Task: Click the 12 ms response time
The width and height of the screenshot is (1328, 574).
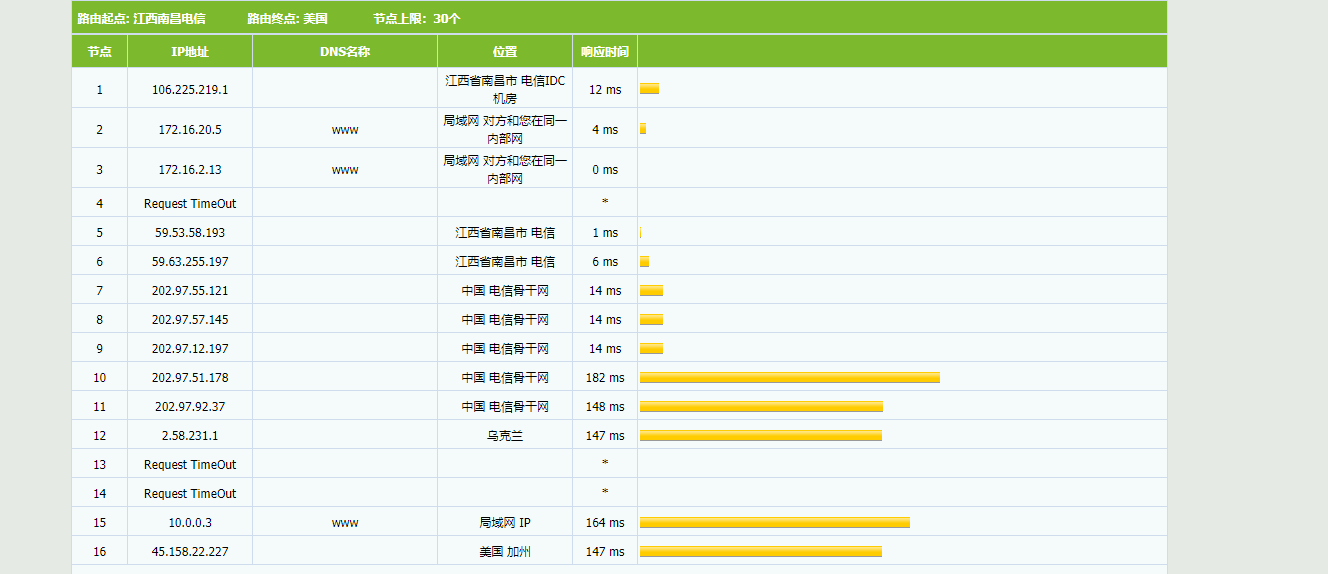Action: (x=605, y=89)
